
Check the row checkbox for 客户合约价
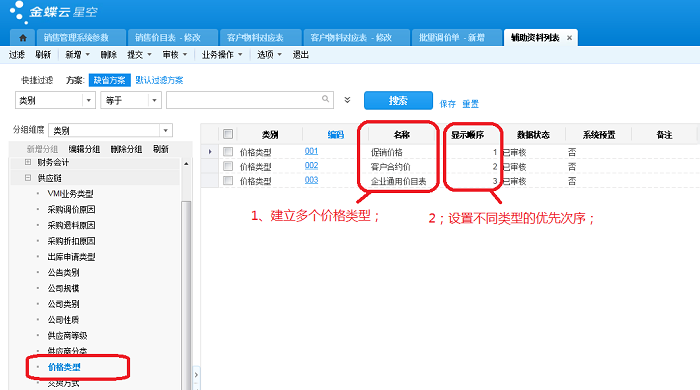tap(228, 166)
